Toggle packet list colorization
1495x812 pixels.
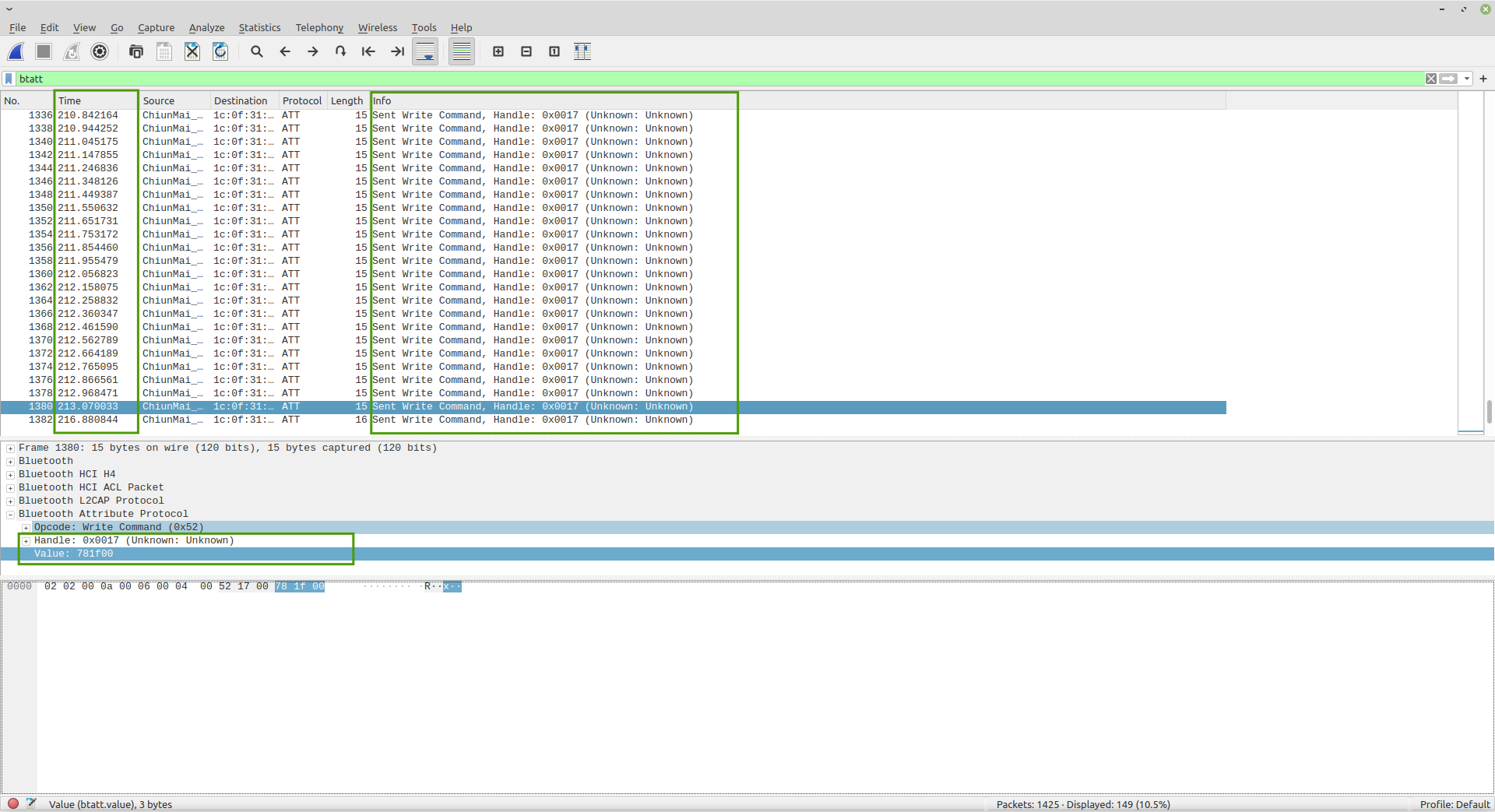point(461,51)
